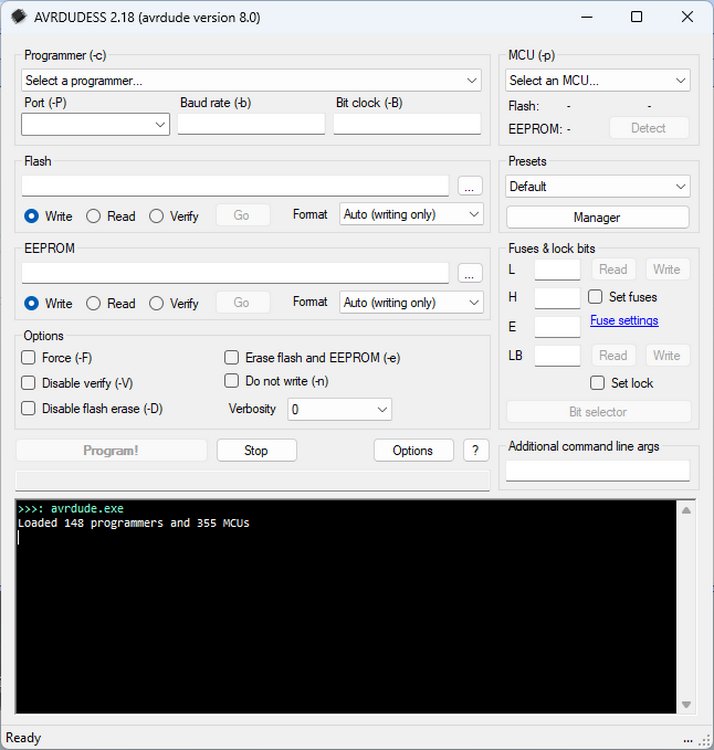Viewport: 714px width, 750px height.
Task: Browse for Flash file with ... button
Action: (x=470, y=186)
